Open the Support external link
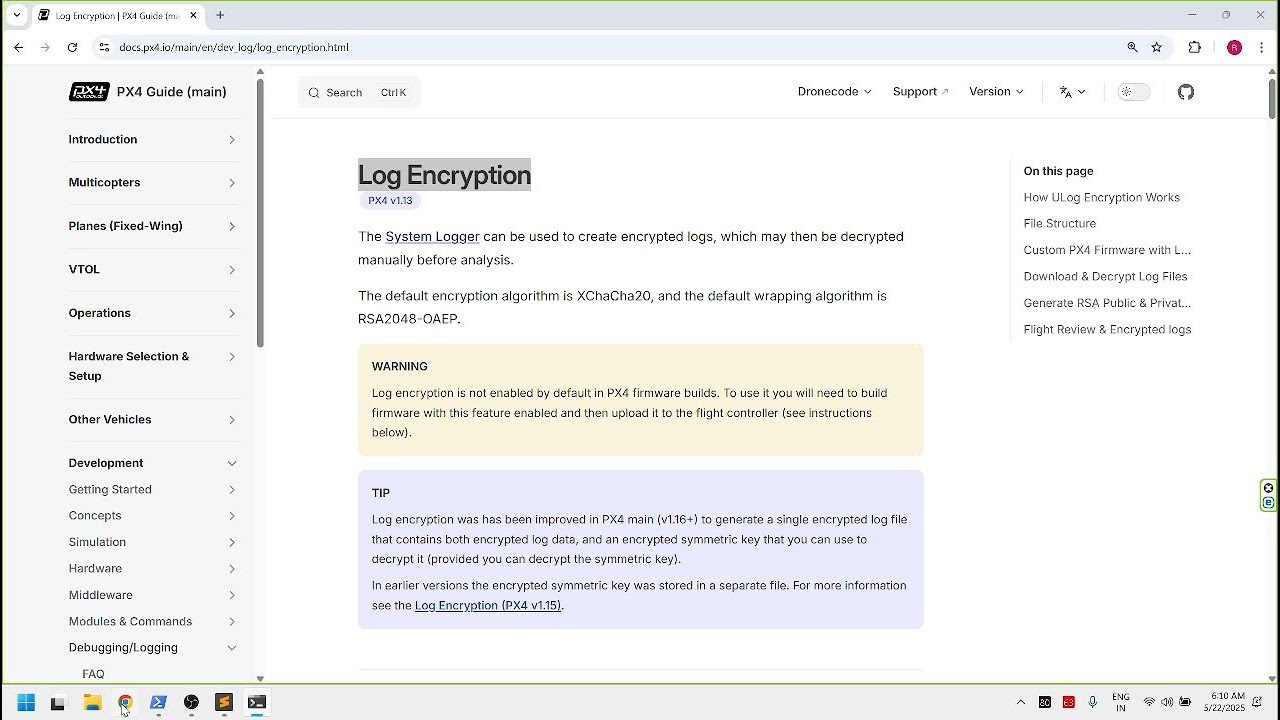The height and width of the screenshot is (720, 1280). (920, 92)
